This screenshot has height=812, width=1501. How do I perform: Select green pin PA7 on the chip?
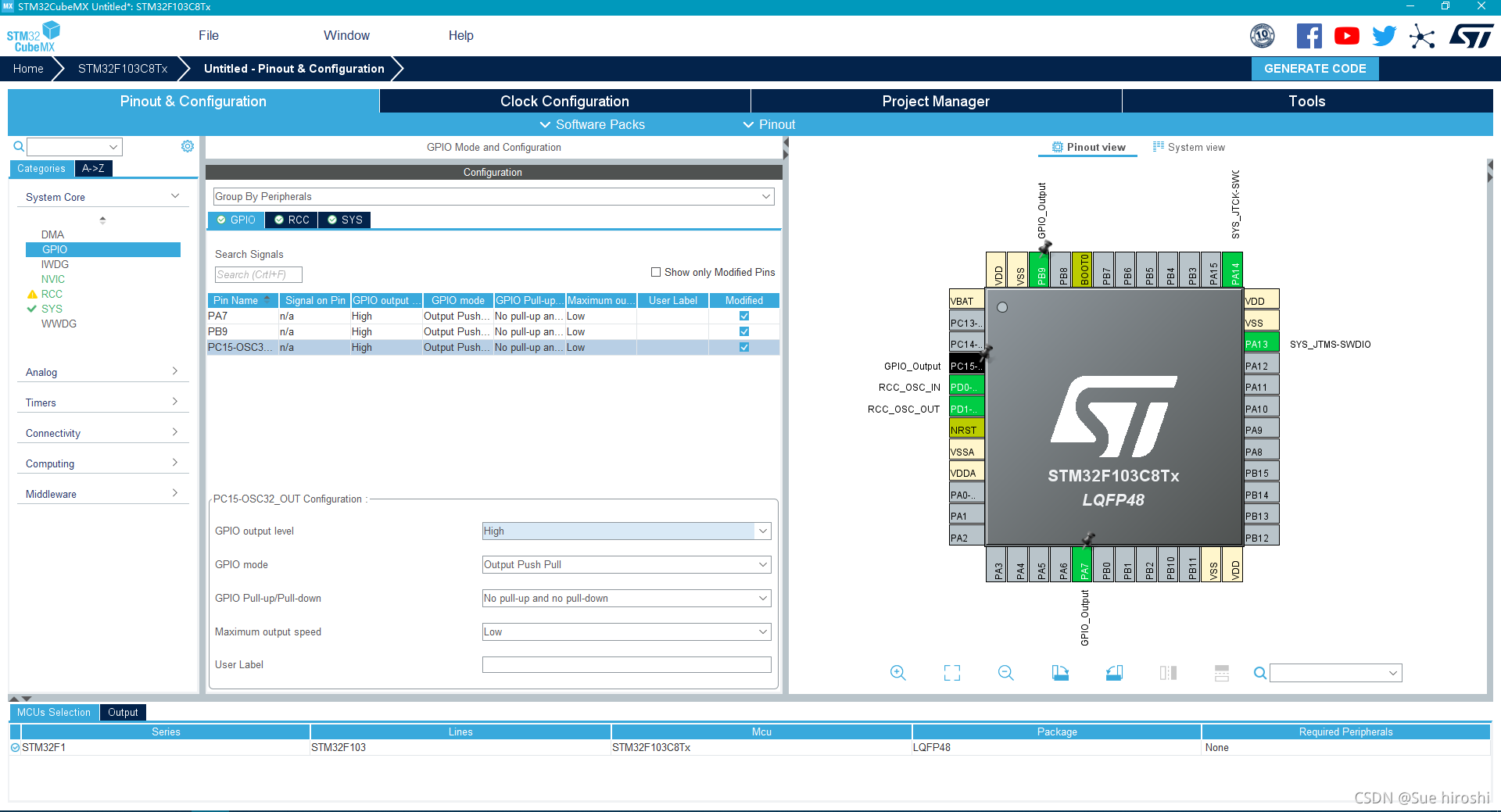click(1083, 564)
